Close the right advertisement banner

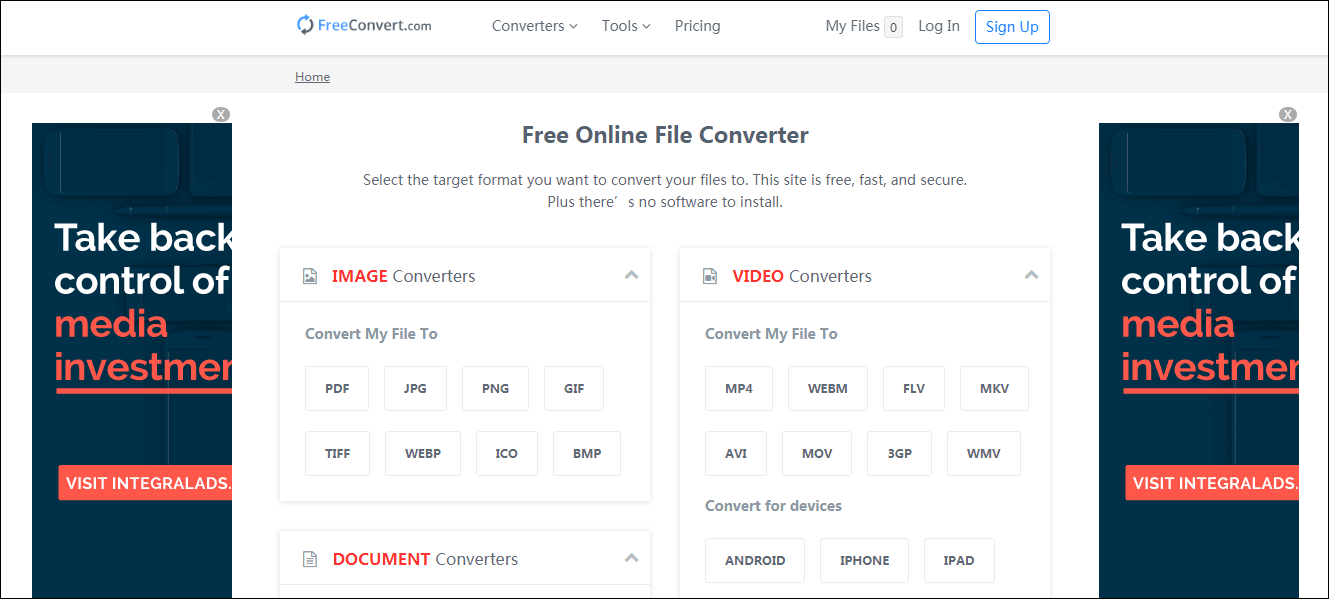(1288, 114)
